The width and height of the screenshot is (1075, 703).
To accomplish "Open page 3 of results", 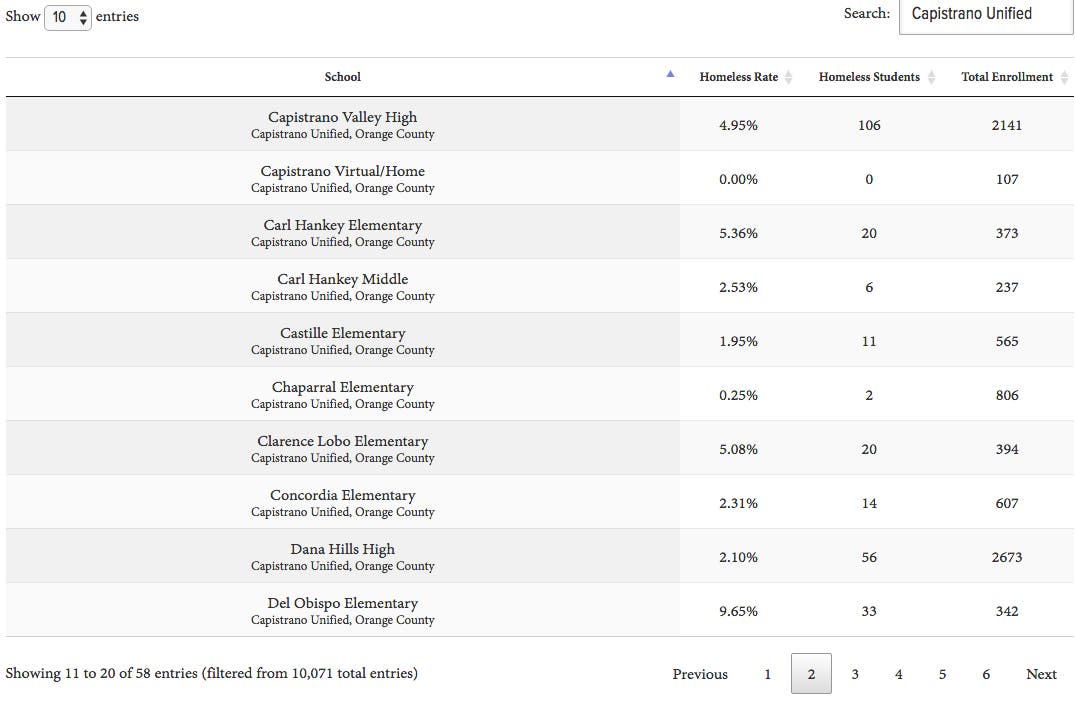I will coord(855,674).
